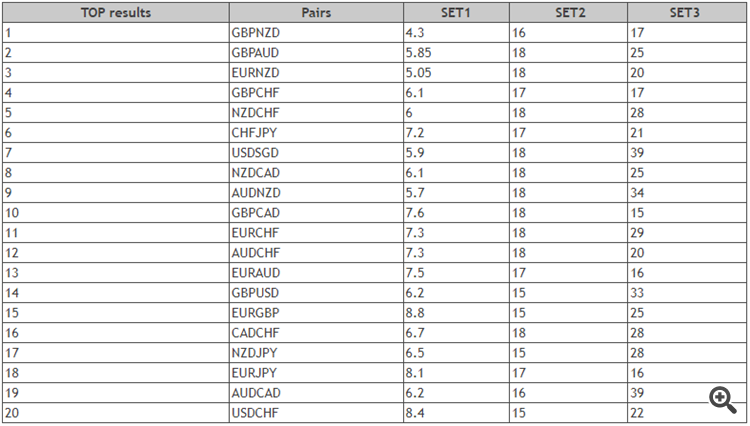Click the SET1 column header
The image size is (750, 426).
pos(455,13)
